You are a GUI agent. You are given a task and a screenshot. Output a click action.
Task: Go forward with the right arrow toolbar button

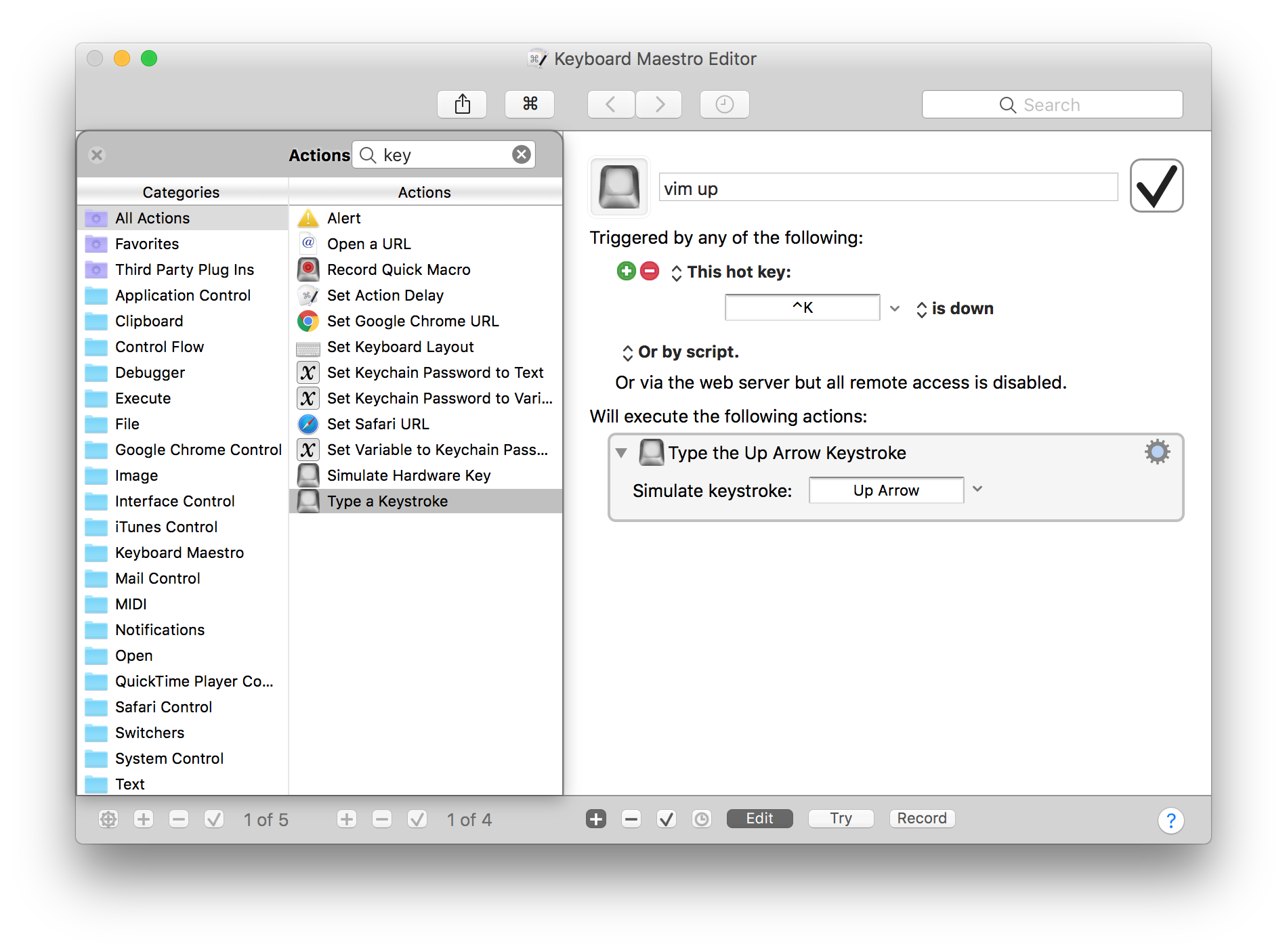658,104
